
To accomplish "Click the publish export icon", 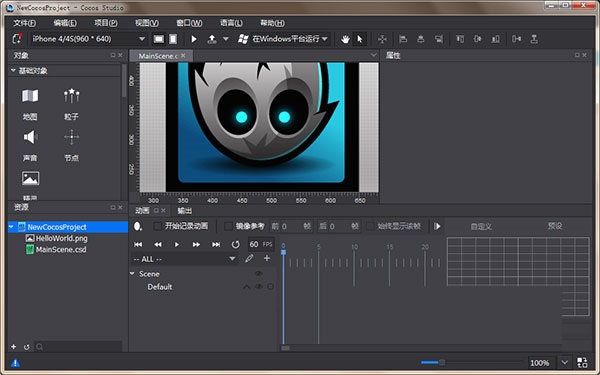I will (x=212, y=39).
